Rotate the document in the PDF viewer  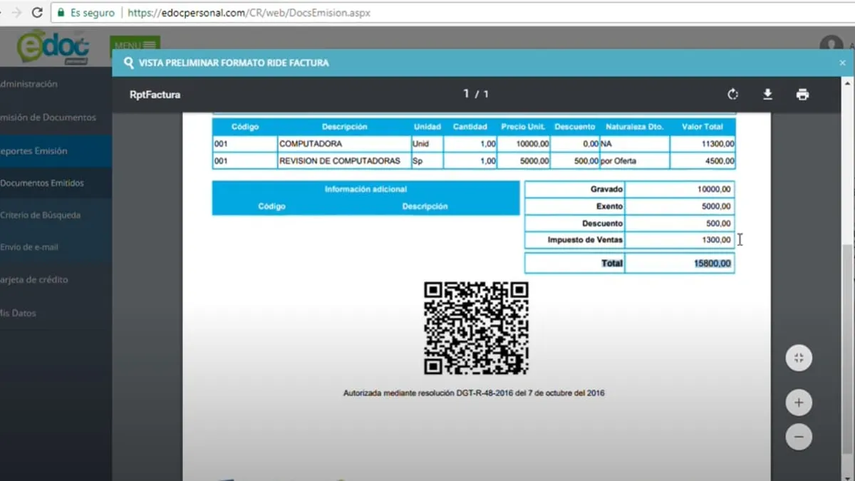tap(733, 94)
